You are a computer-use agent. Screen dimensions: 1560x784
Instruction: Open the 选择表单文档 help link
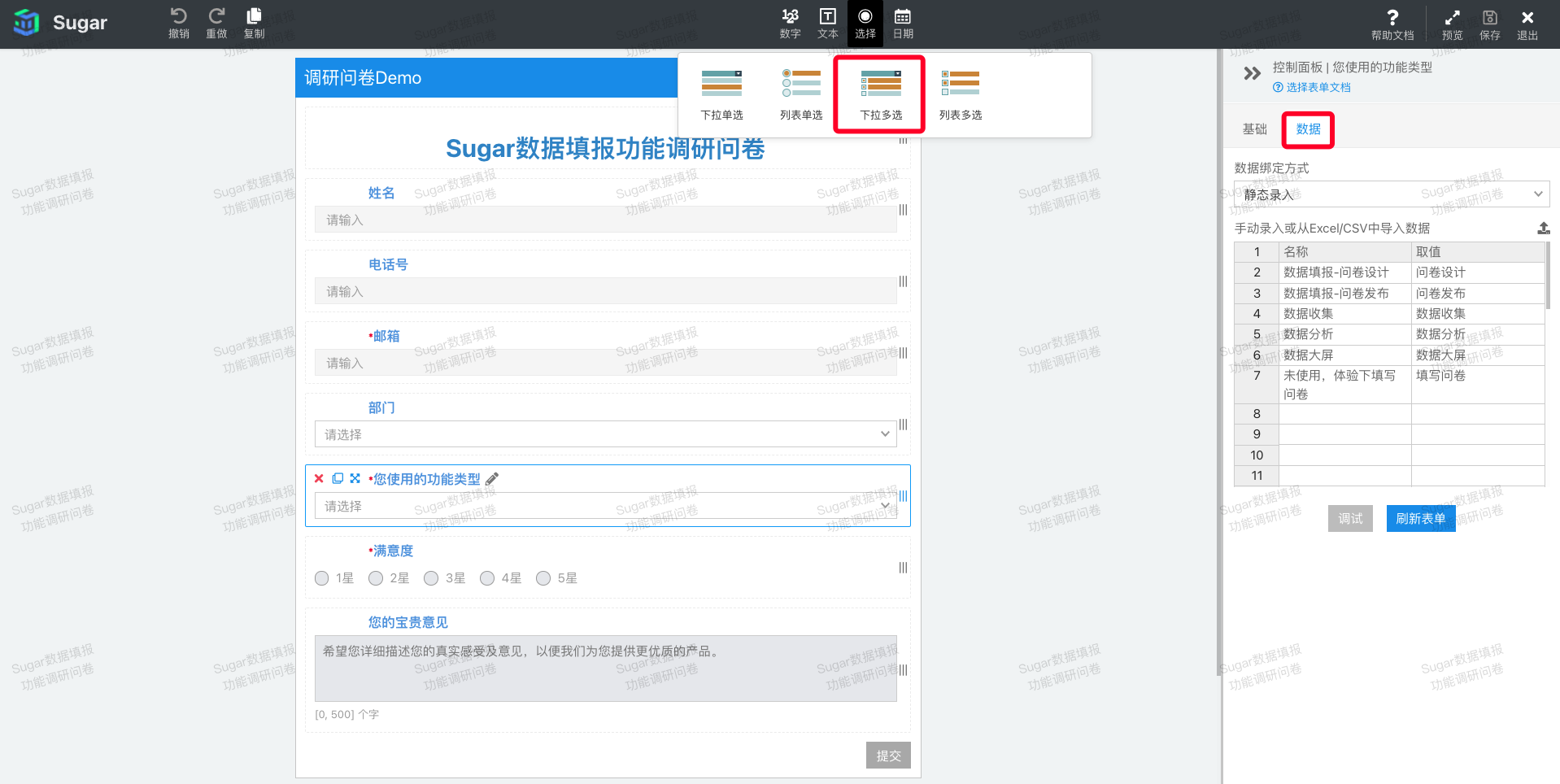(1312, 88)
